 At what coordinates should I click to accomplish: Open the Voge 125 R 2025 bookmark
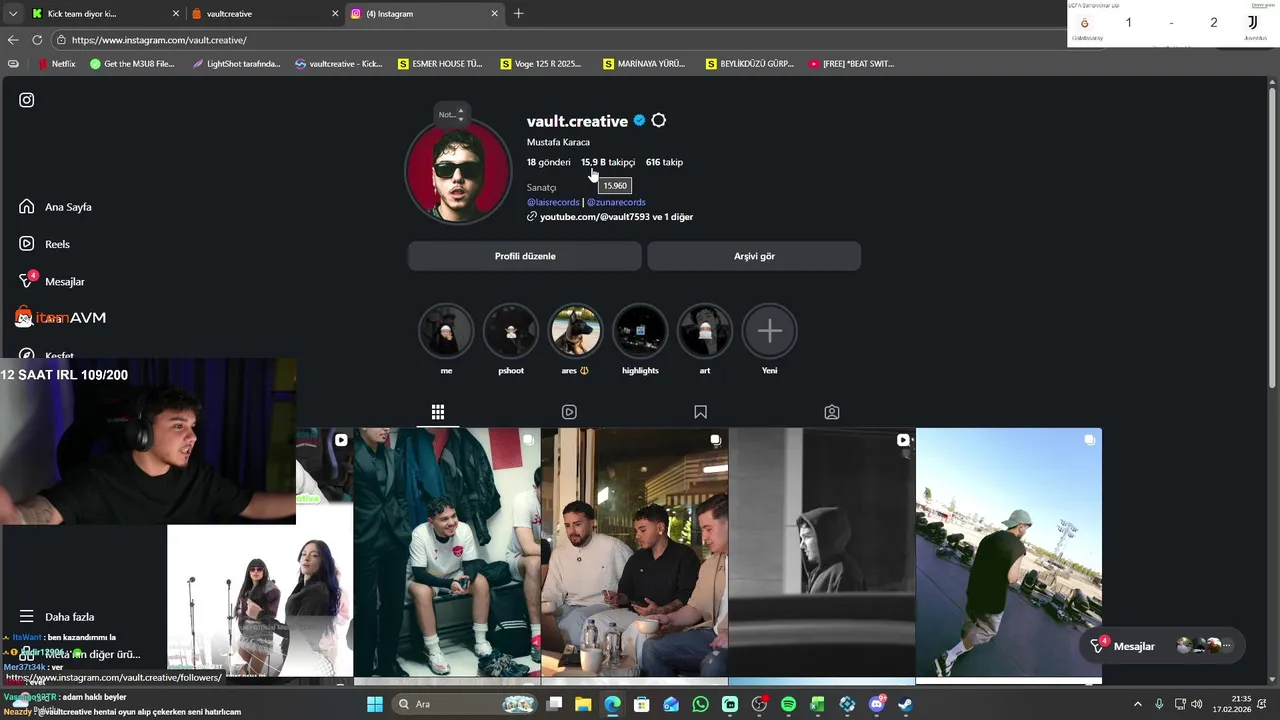[x=541, y=64]
